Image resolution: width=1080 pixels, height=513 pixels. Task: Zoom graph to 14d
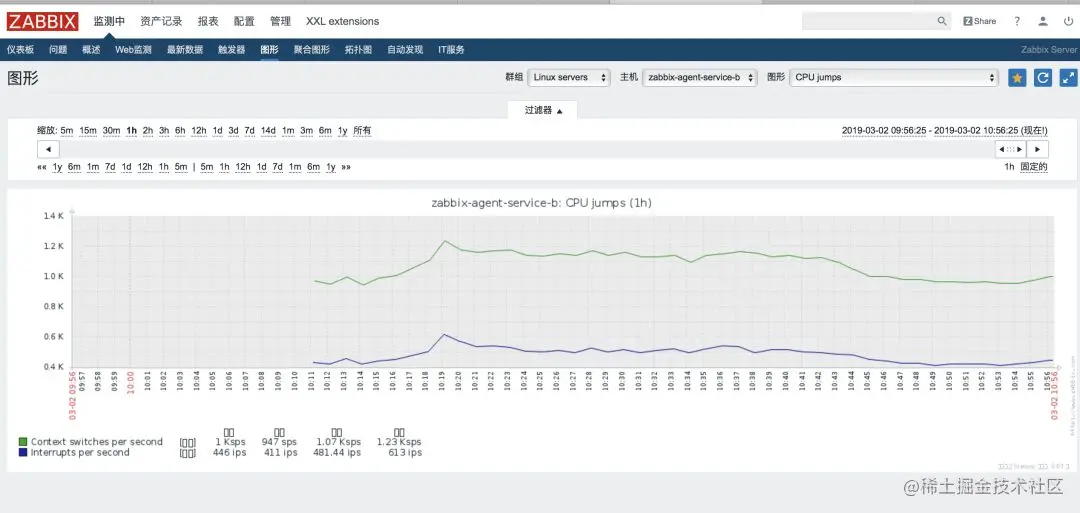point(268,131)
